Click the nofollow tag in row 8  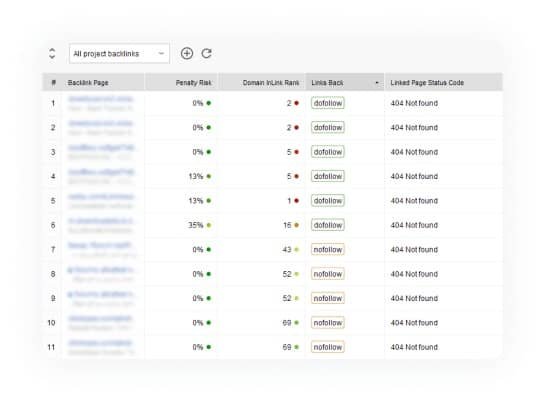(328, 274)
